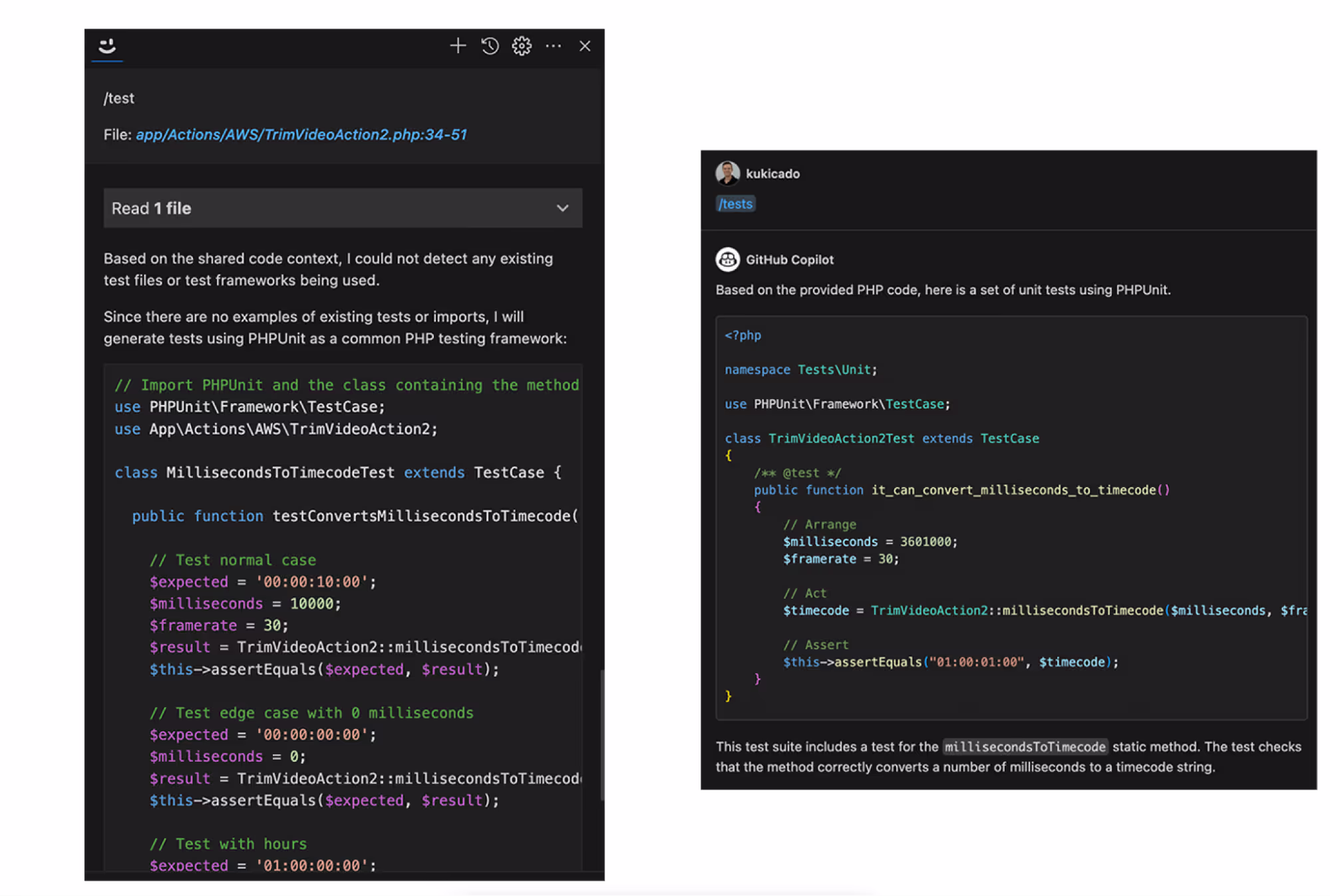
Task: Click '$milliseconds = 3601000;' line
Action: tap(870, 542)
